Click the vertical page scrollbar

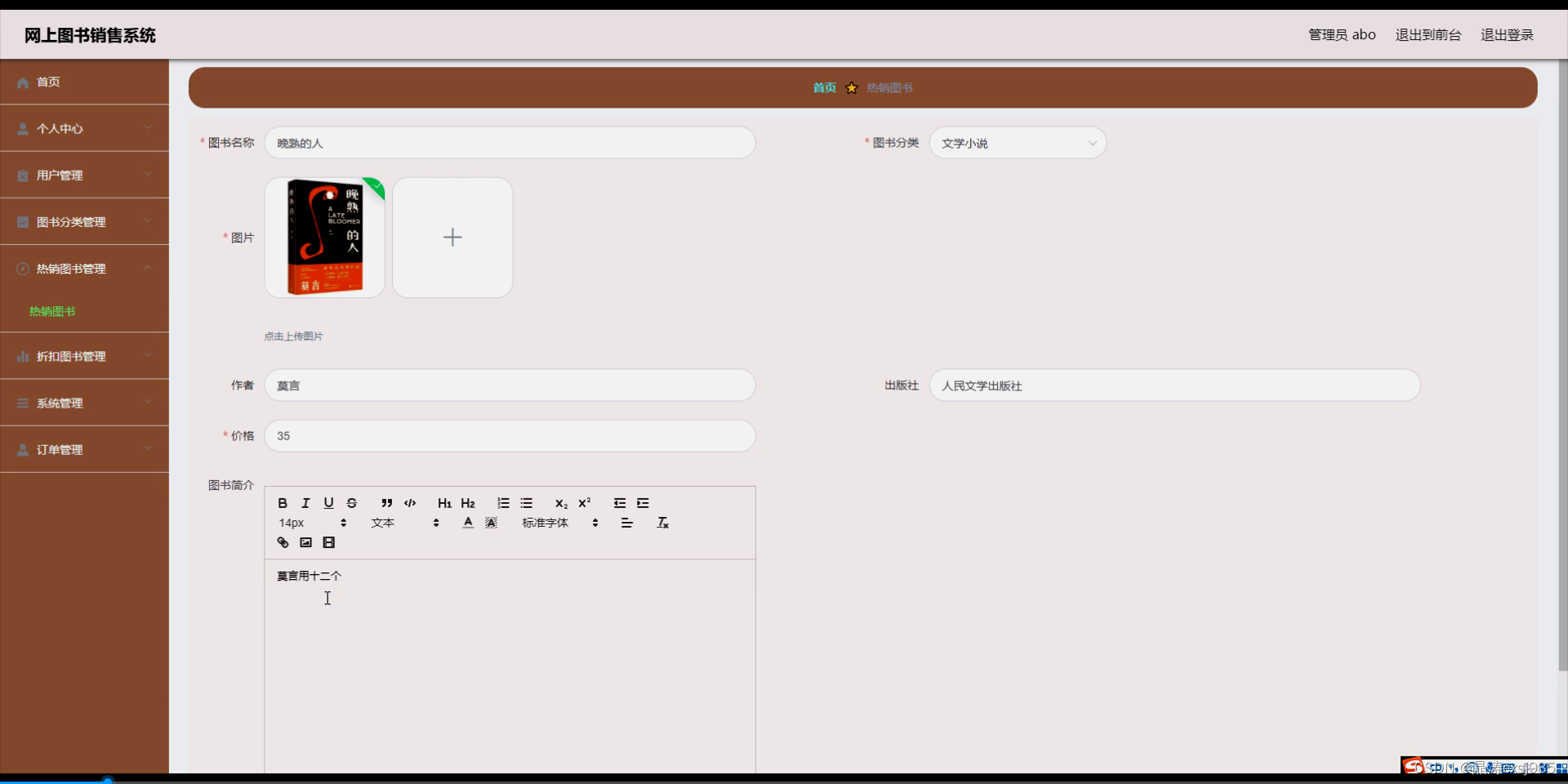click(x=1563, y=366)
